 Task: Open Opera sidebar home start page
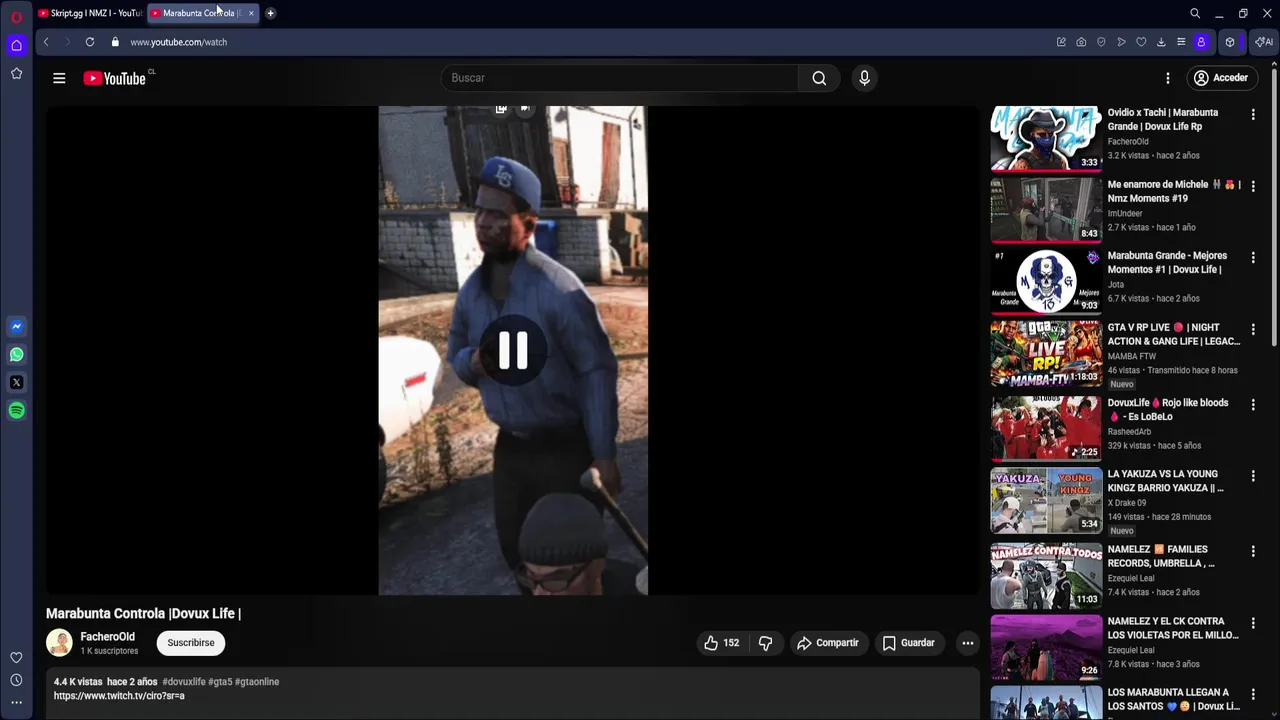[16, 45]
